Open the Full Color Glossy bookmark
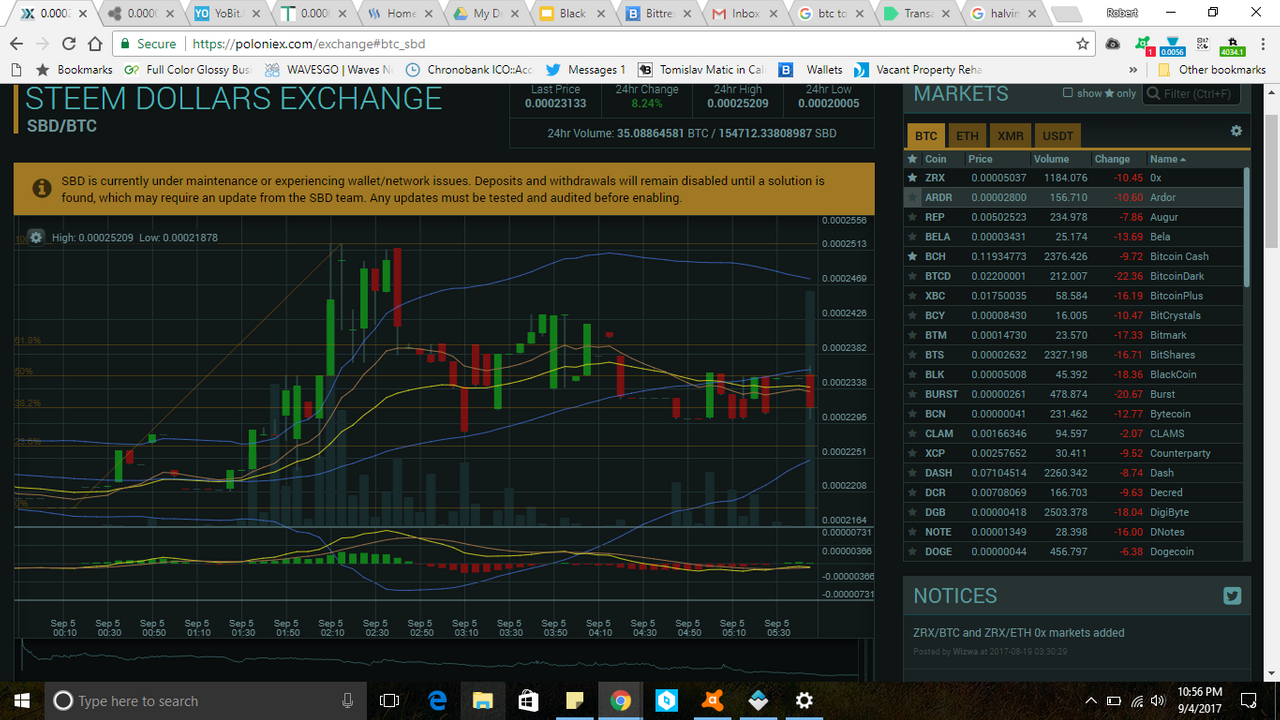 188,70
